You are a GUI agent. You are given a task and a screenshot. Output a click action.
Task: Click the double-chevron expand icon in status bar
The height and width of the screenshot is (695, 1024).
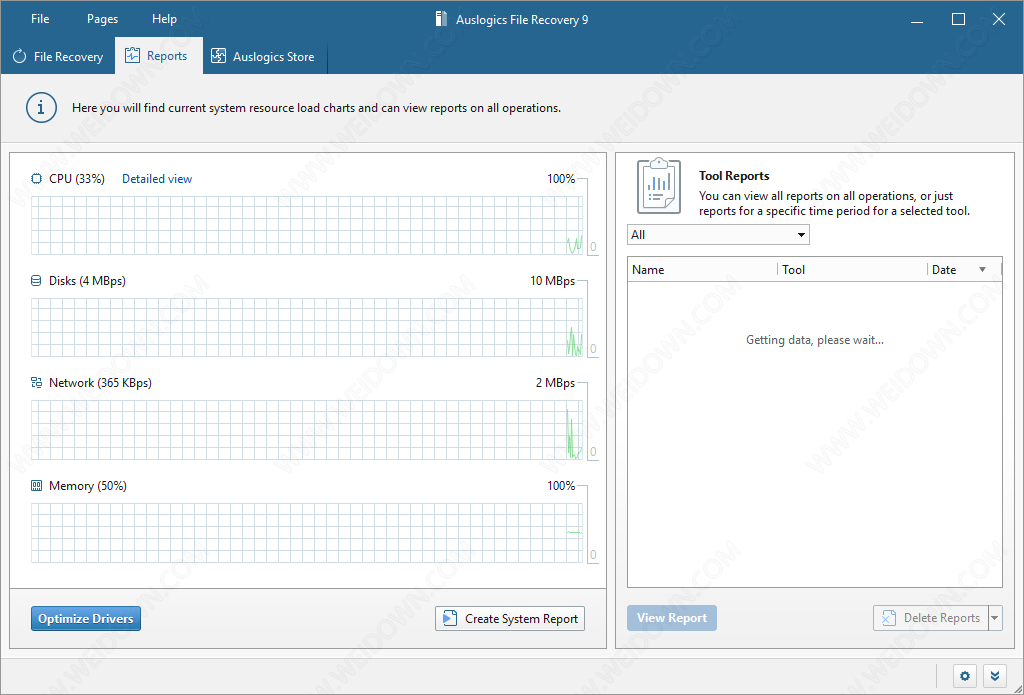(995, 676)
